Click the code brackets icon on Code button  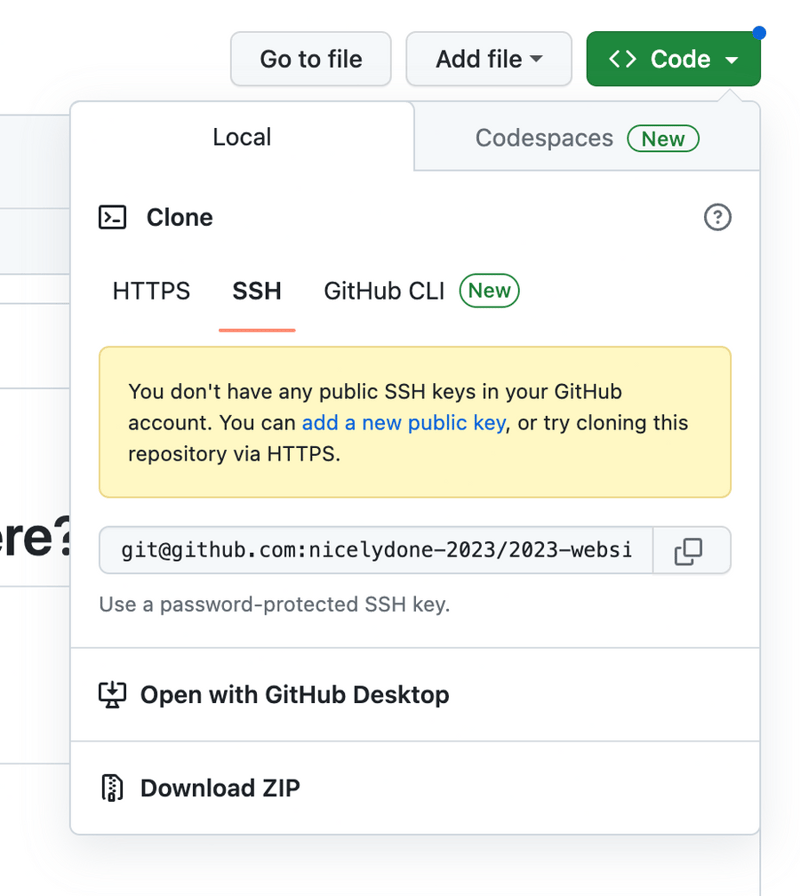[x=621, y=58]
